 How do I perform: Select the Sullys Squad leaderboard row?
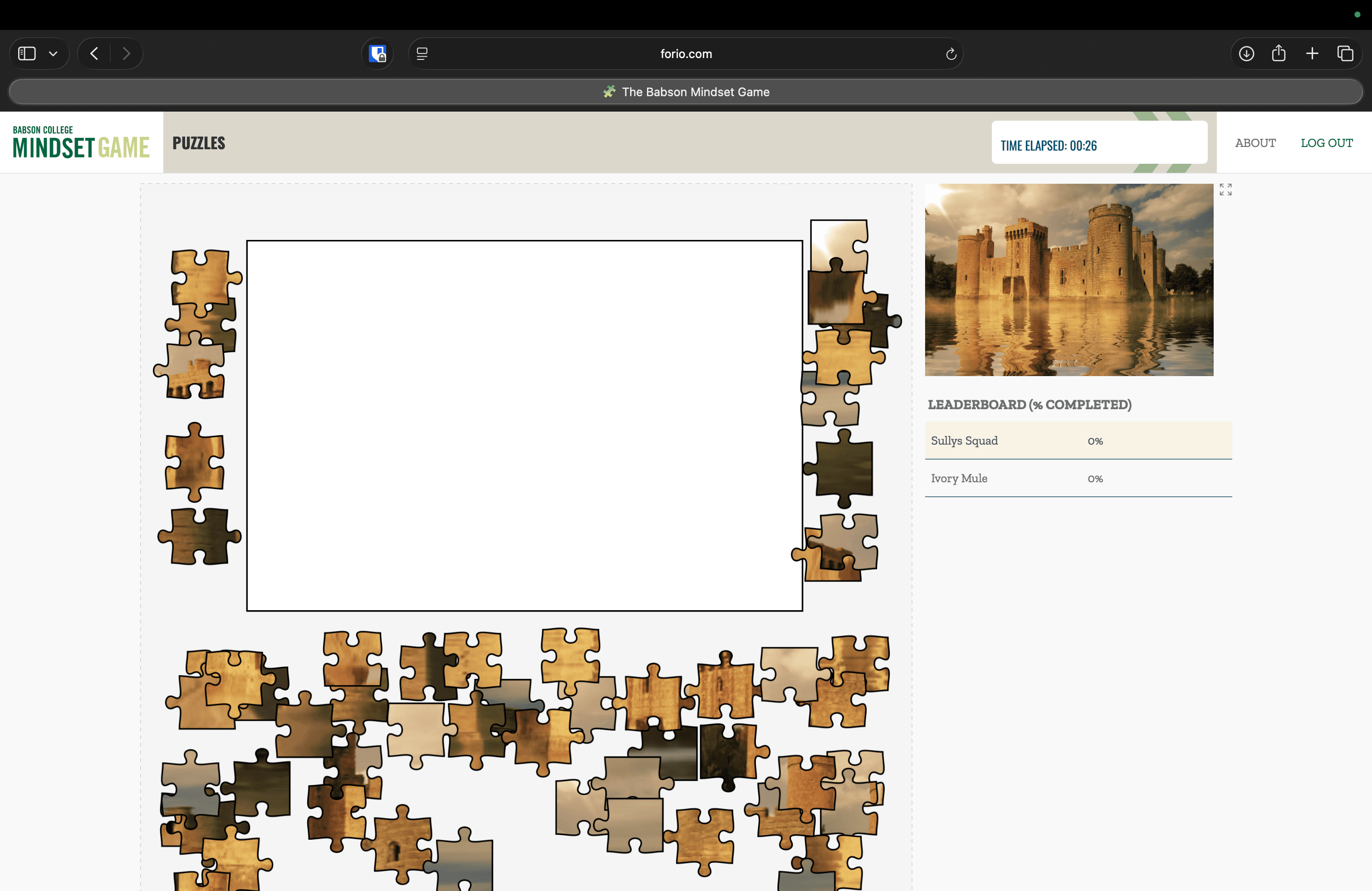(1078, 441)
